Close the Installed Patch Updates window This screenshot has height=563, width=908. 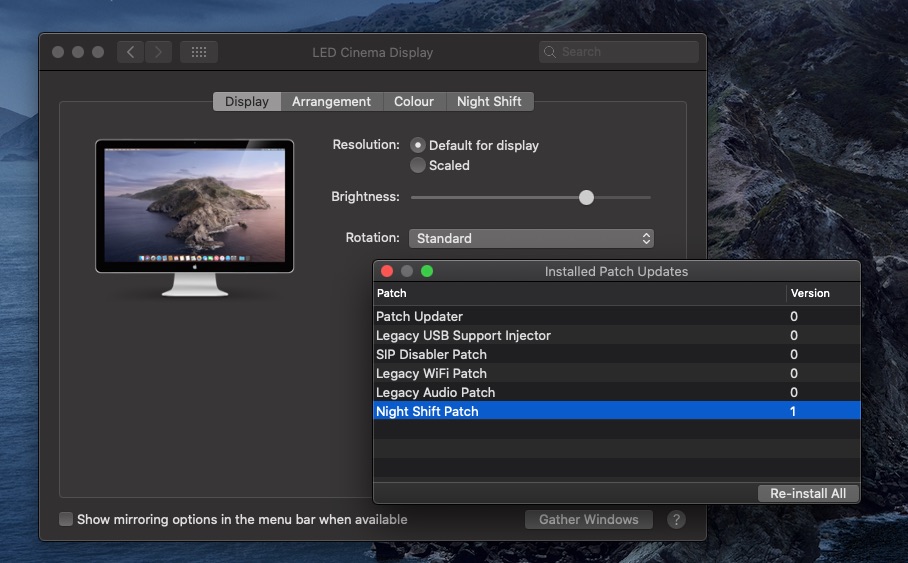pyautogui.click(x=387, y=271)
